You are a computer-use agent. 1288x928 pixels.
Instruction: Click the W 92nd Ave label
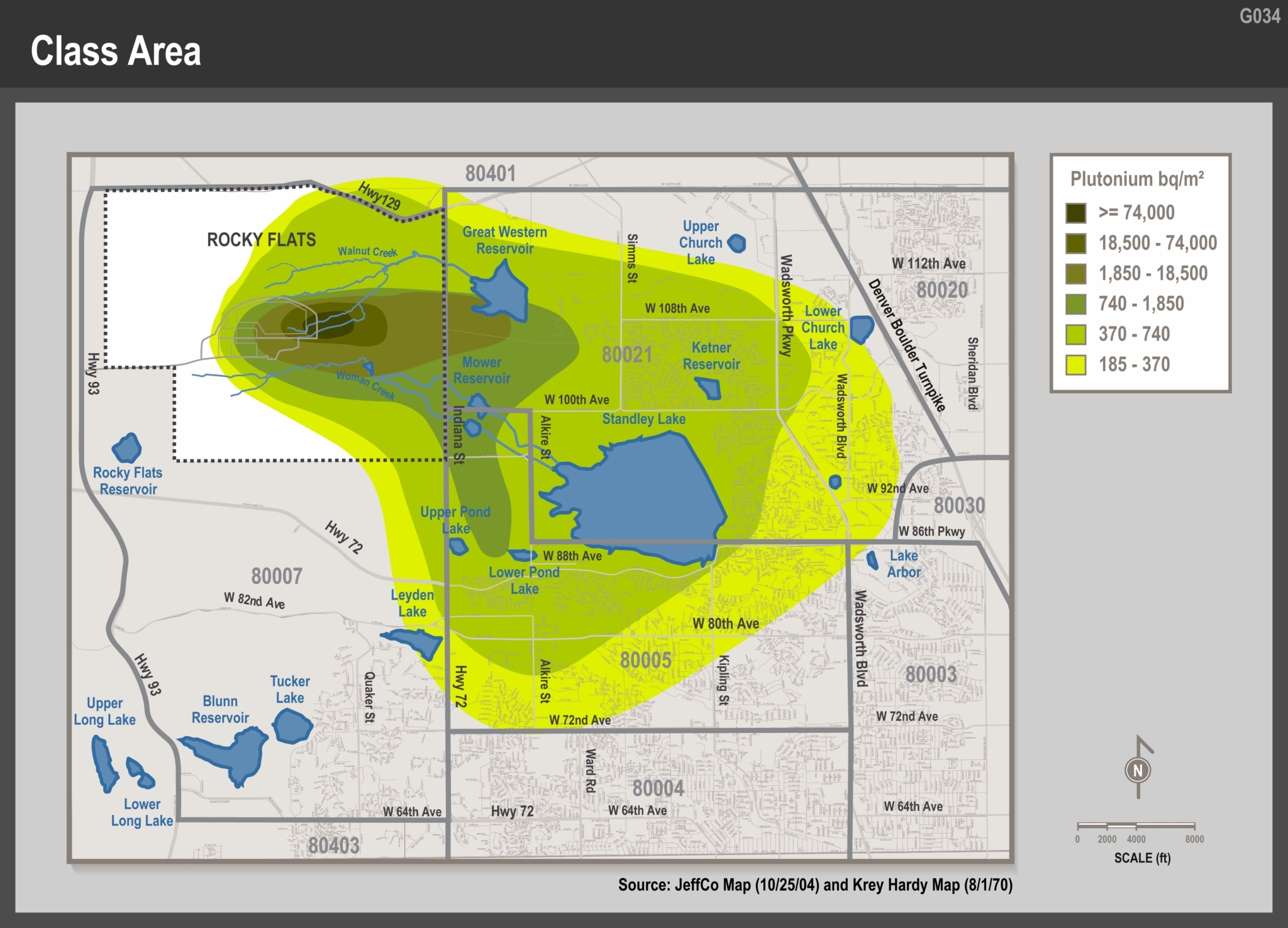point(897,488)
